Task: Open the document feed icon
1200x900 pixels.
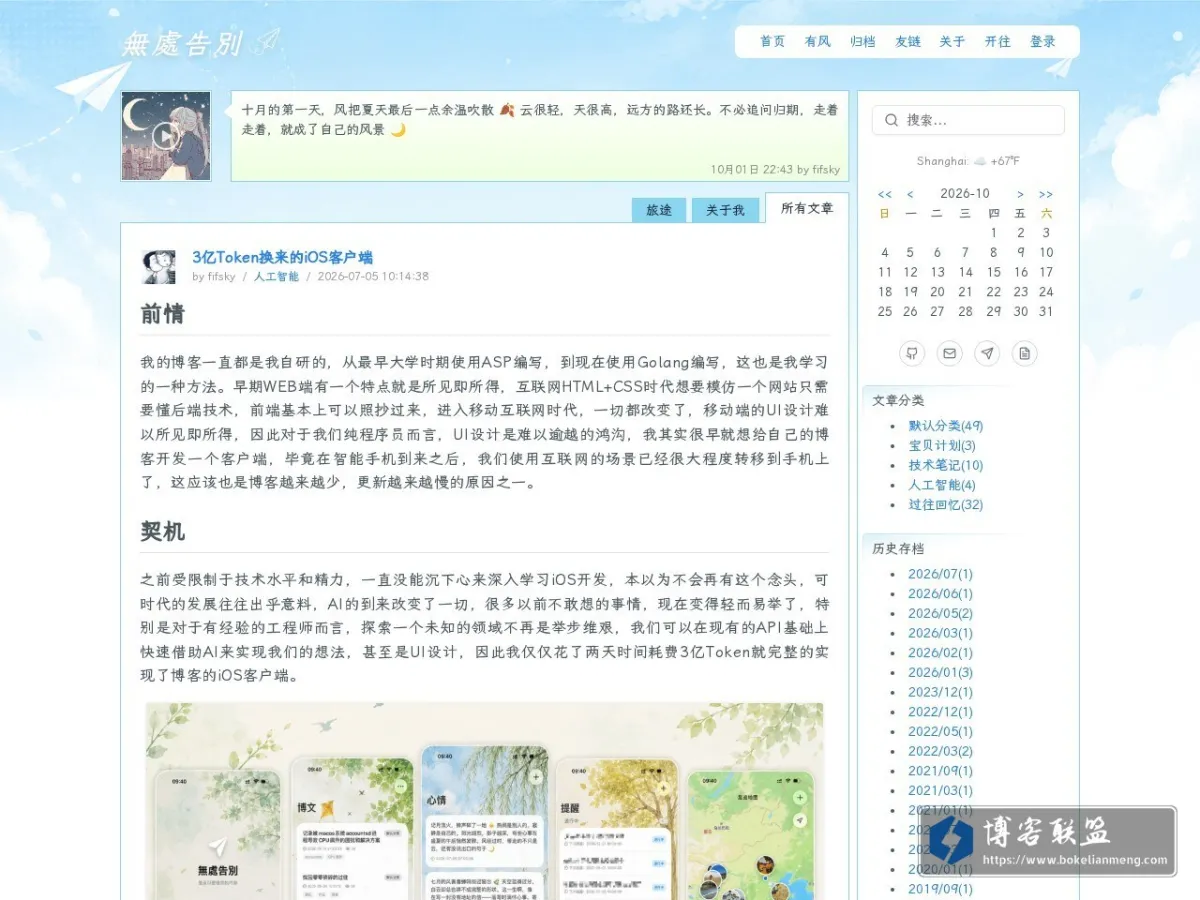Action: click(1024, 353)
